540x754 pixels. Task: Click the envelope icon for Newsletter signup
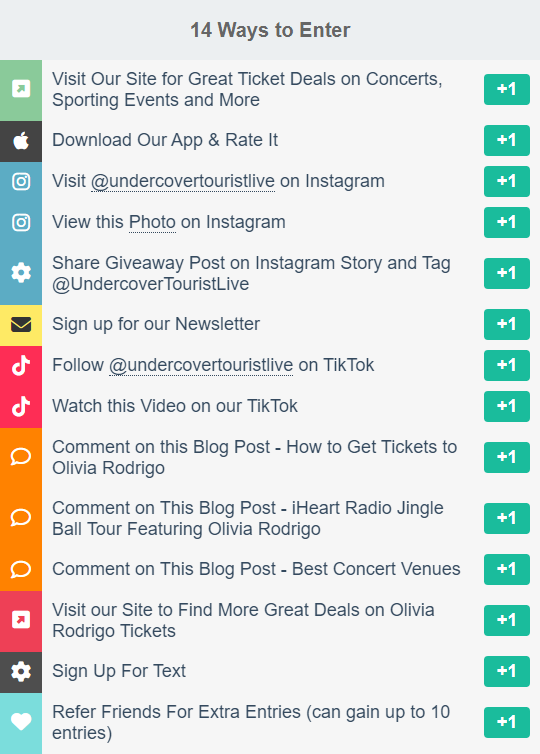[x=21, y=325]
